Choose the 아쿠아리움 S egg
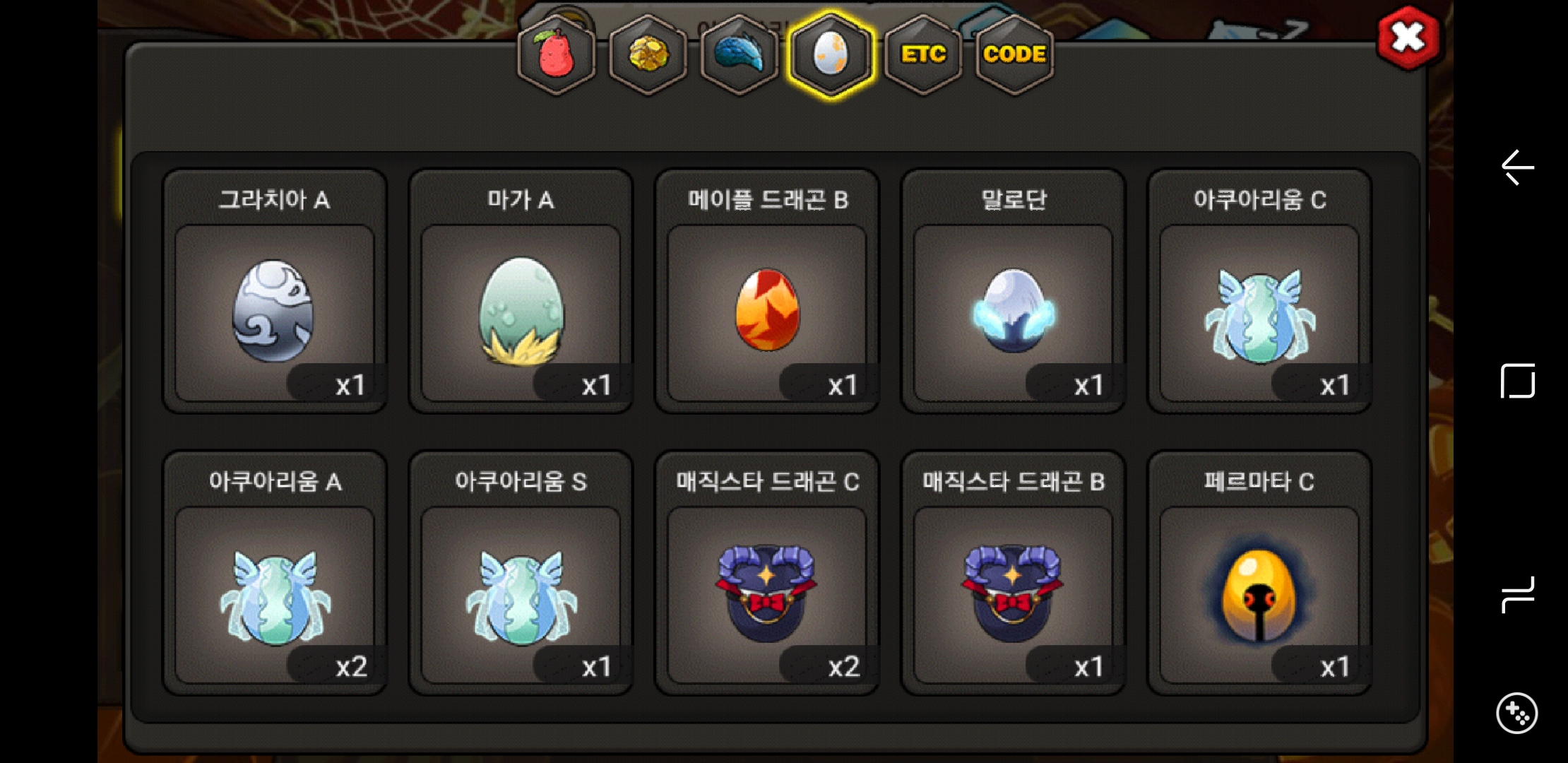 pyautogui.click(x=521, y=573)
